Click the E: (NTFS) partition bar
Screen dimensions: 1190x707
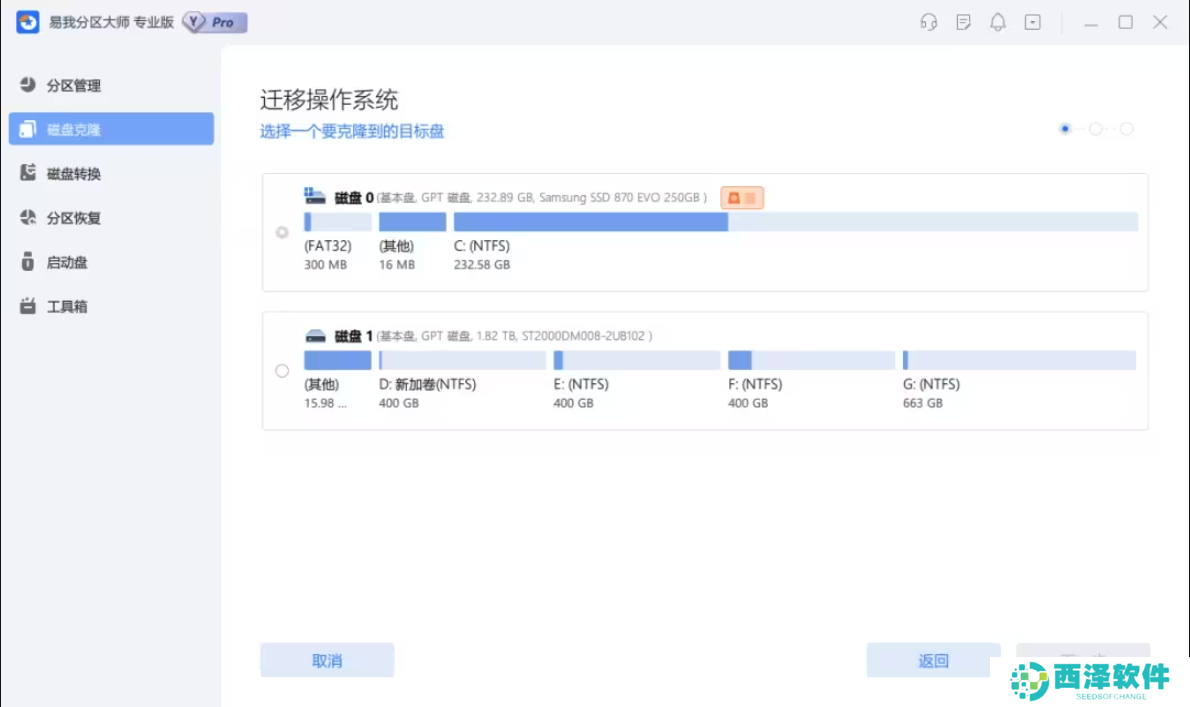[x=637, y=360]
